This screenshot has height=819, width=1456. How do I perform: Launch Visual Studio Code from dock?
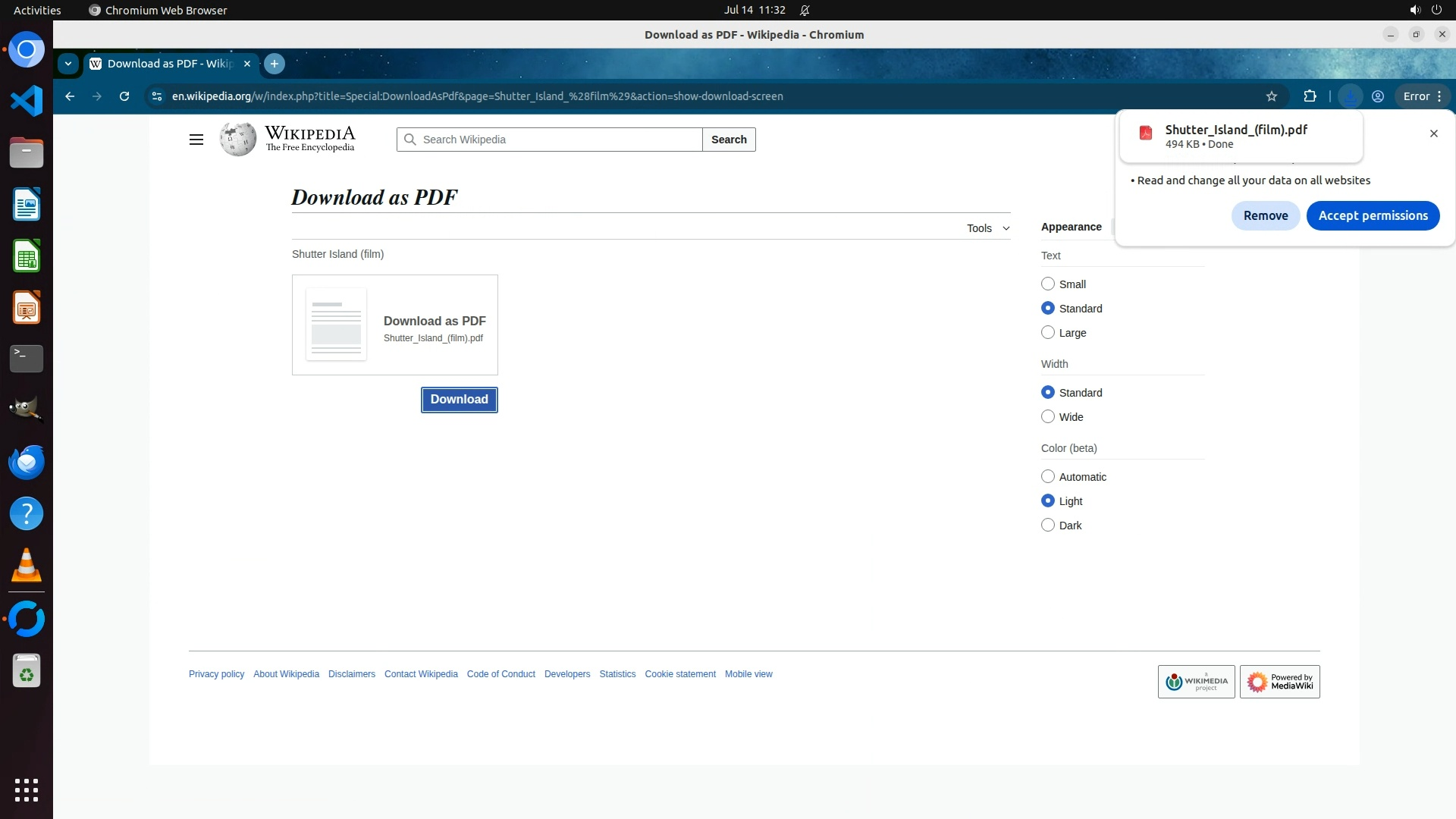(x=27, y=101)
